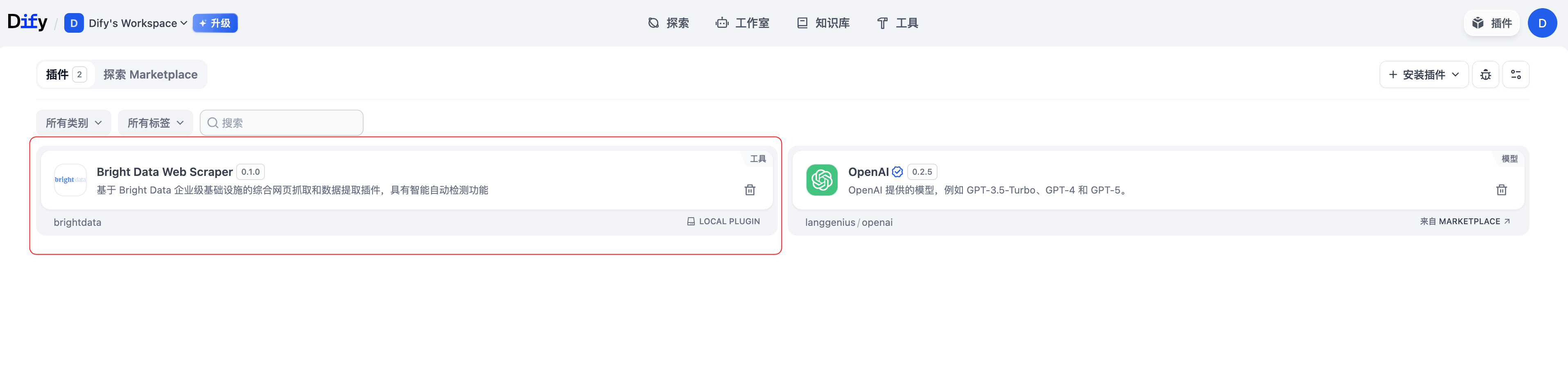1568x369 pixels.
Task: Open the 工作室 studio menu
Action: (x=743, y=23)
